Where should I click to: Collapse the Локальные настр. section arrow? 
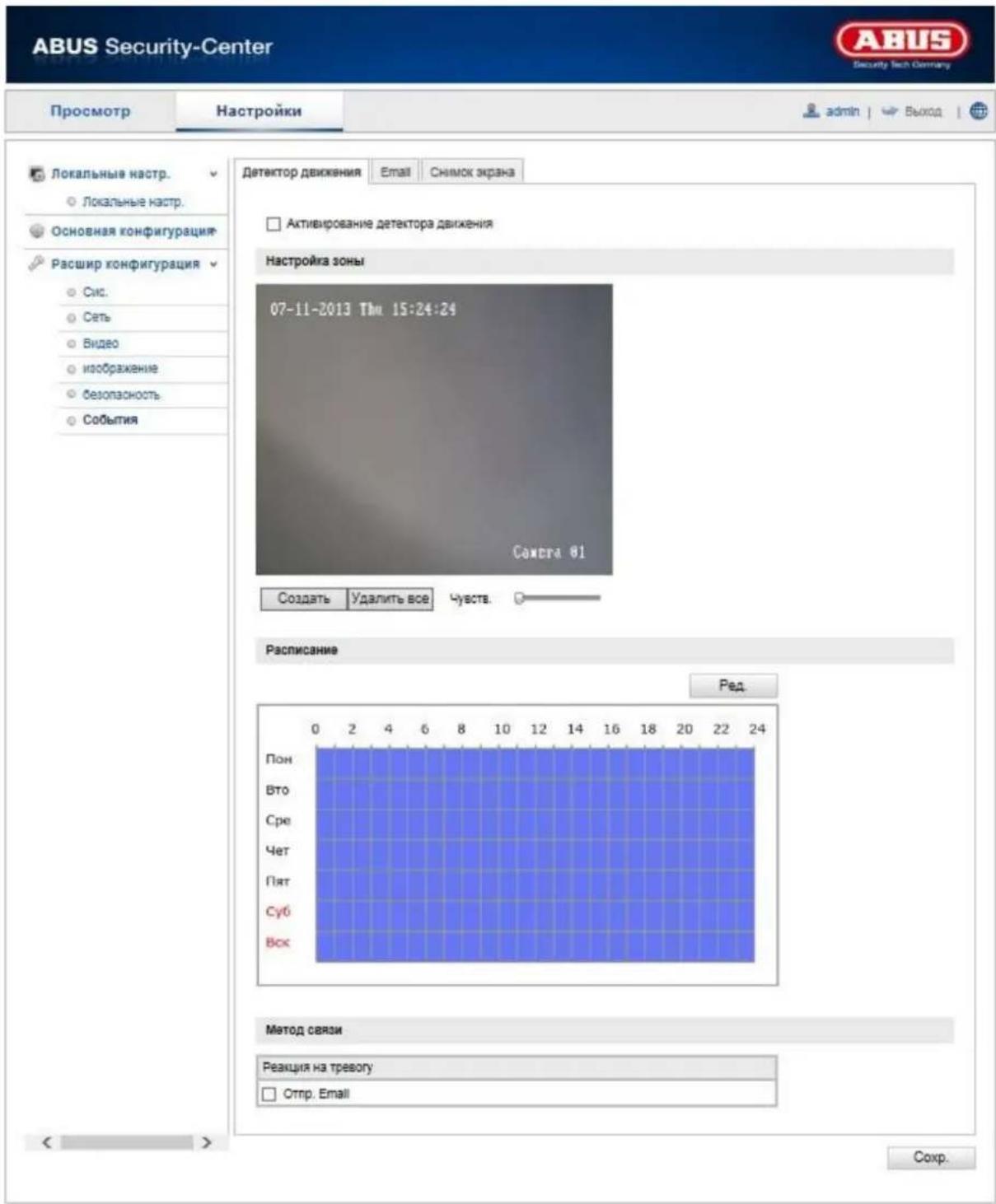tap(213, 175)
